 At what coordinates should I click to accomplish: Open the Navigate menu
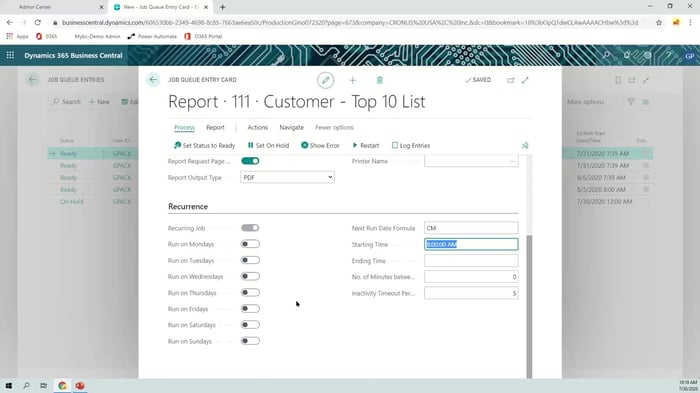292,127
